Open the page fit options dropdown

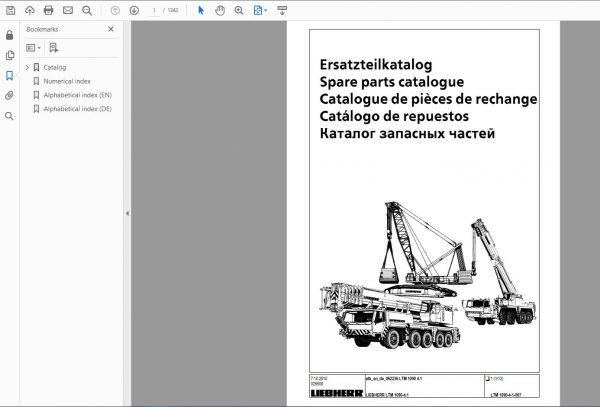260,10
